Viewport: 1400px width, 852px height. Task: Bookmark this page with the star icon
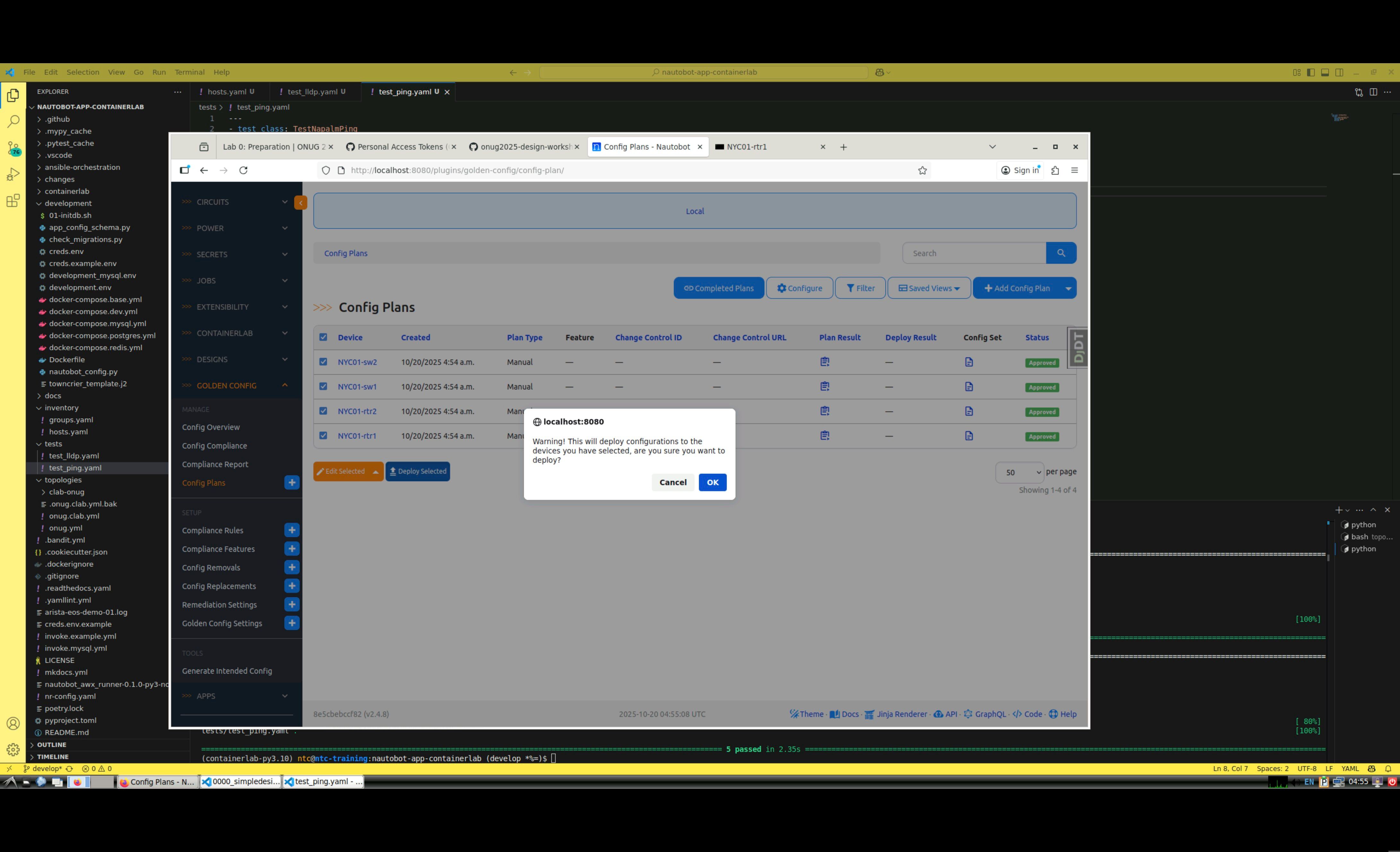click(922, 170)
